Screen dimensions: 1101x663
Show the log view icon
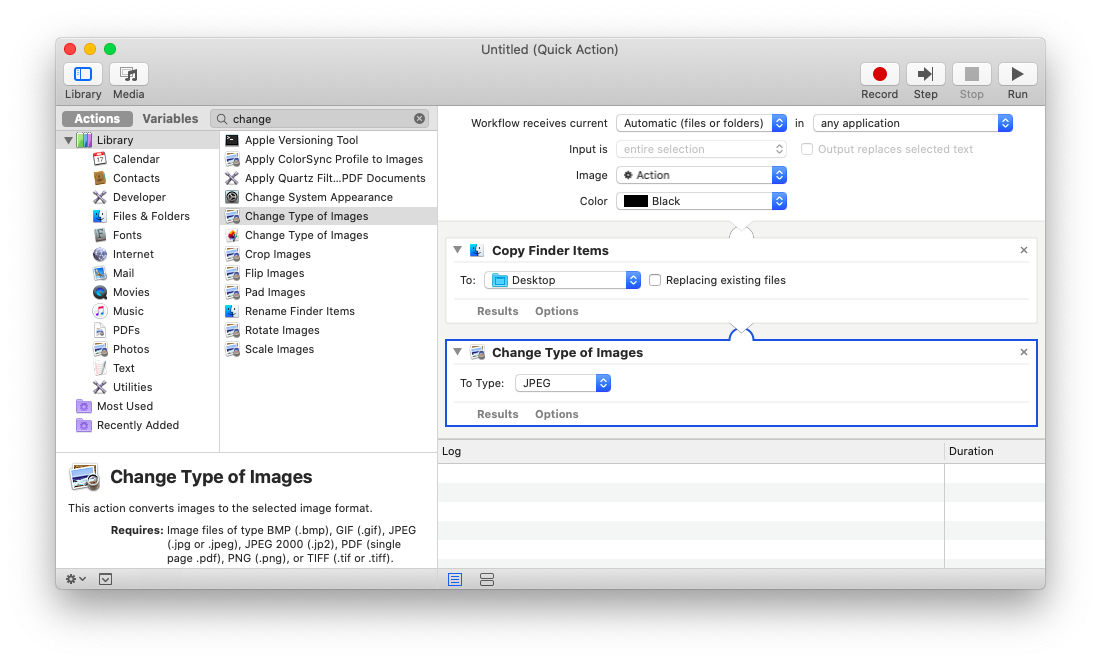point(455,579)
